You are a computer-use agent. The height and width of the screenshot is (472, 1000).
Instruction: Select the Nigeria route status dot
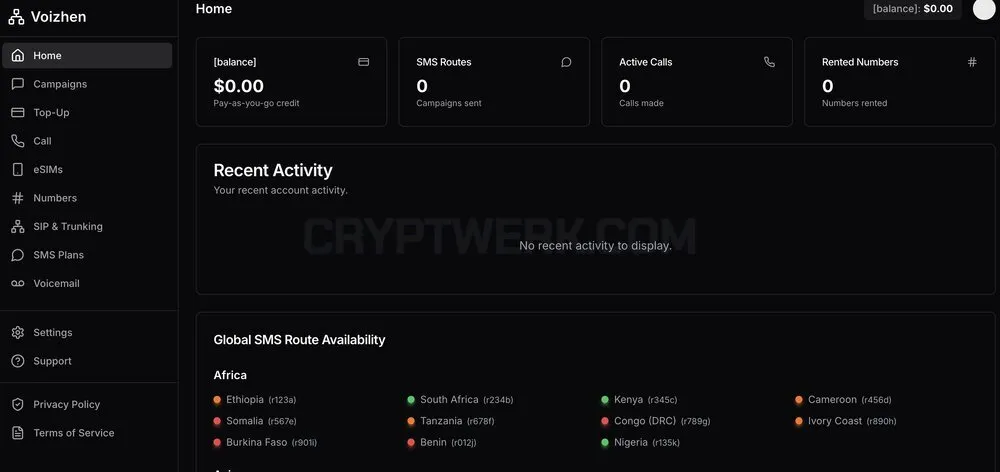(605, 443)
